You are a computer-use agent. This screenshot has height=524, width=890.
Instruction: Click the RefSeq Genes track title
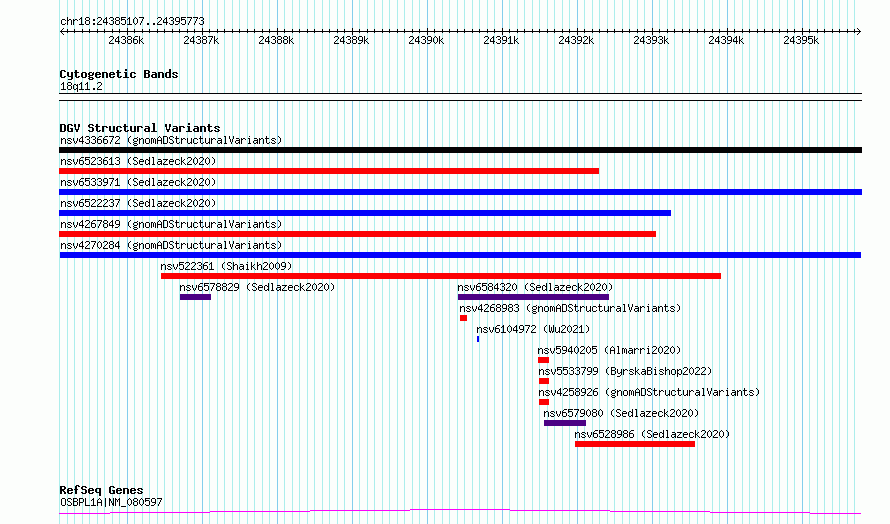tap(101, 490)
